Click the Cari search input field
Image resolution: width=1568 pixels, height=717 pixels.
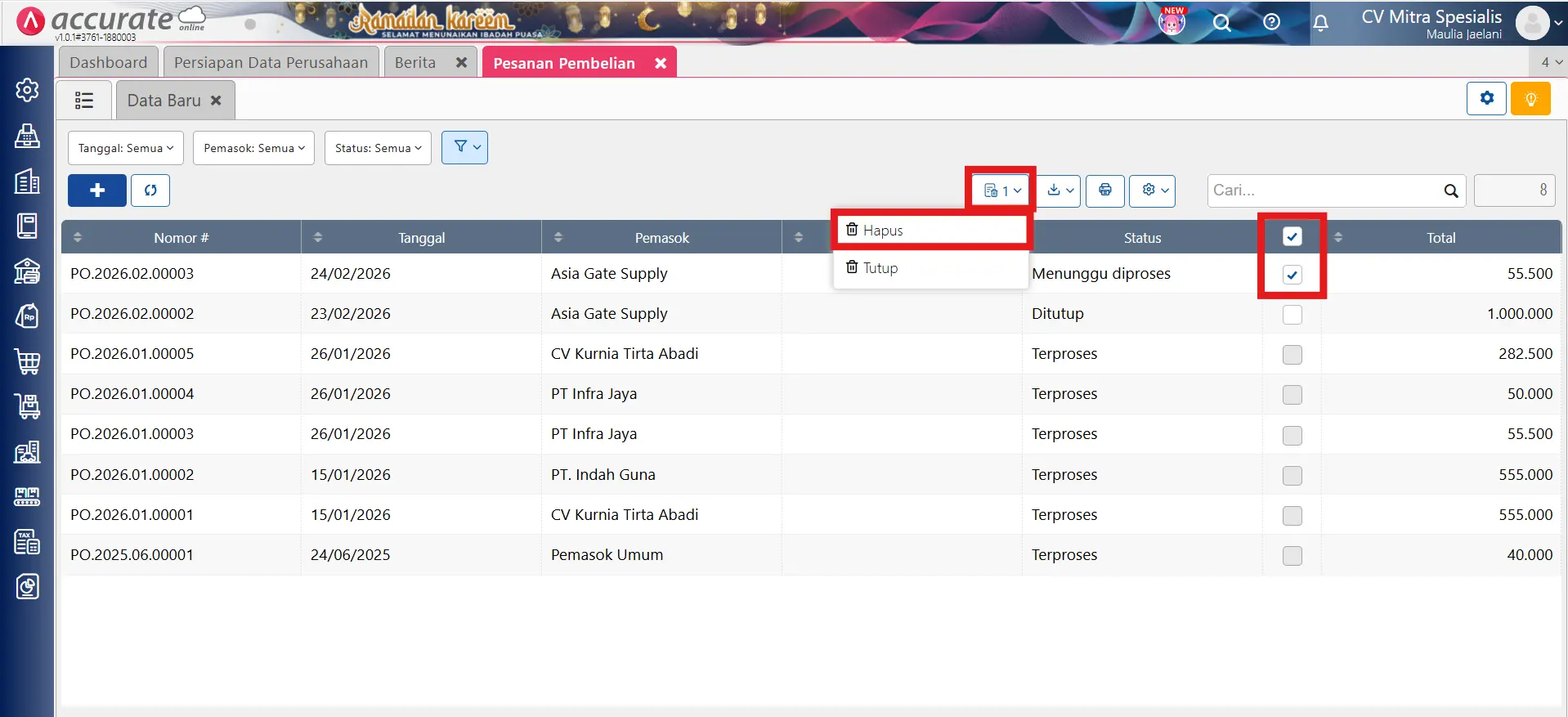pyautogui.click(x=1324, y=190)
